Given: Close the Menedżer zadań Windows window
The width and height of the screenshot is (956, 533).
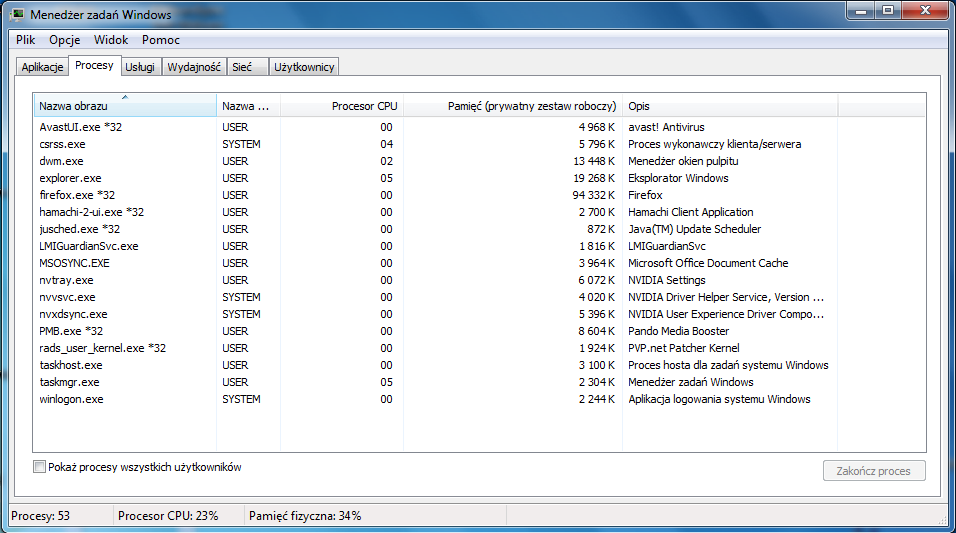Looking at the screenshot, I should (x=925, y=10).
